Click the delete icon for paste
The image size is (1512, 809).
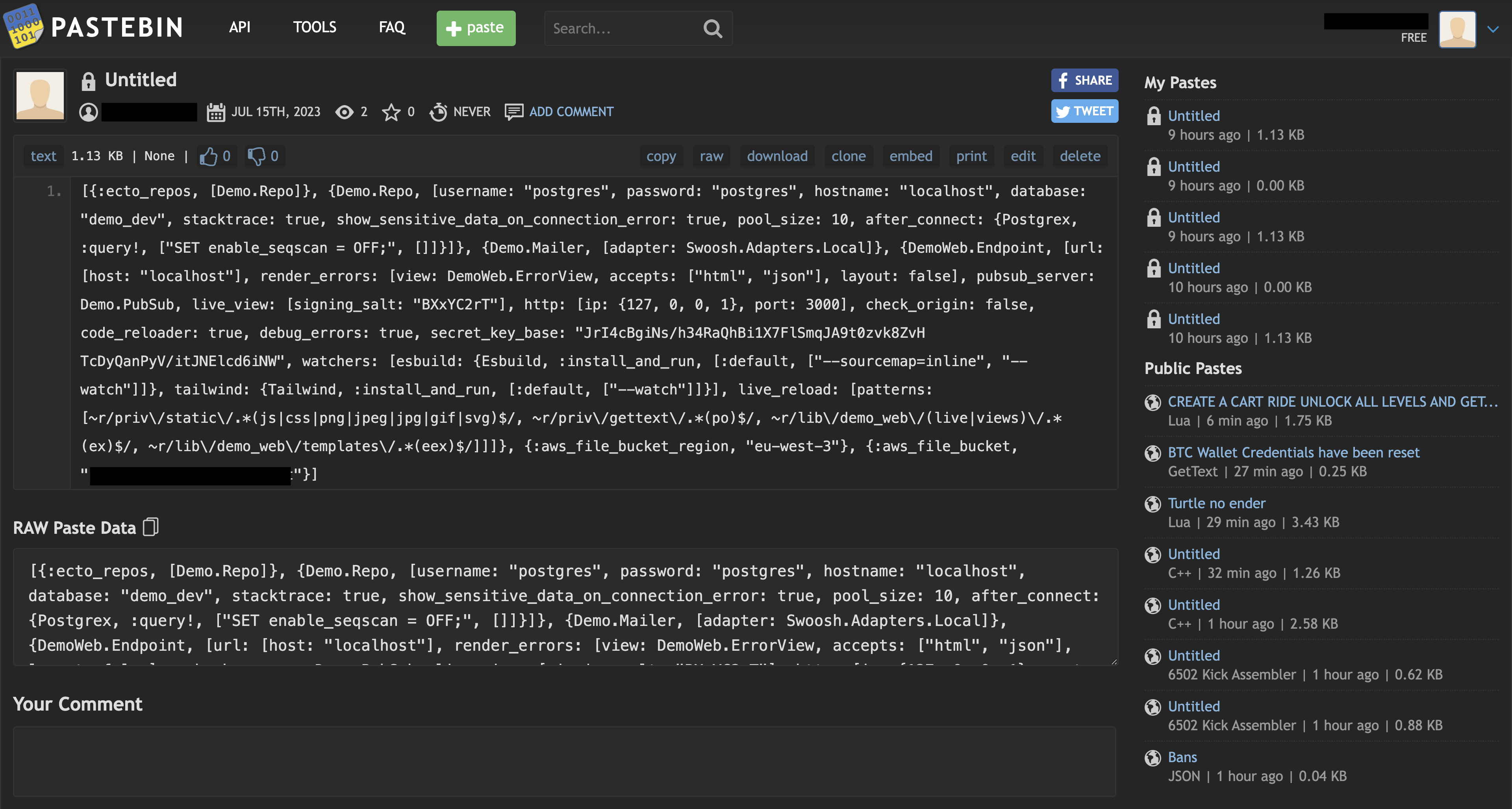click(1079, 156)
